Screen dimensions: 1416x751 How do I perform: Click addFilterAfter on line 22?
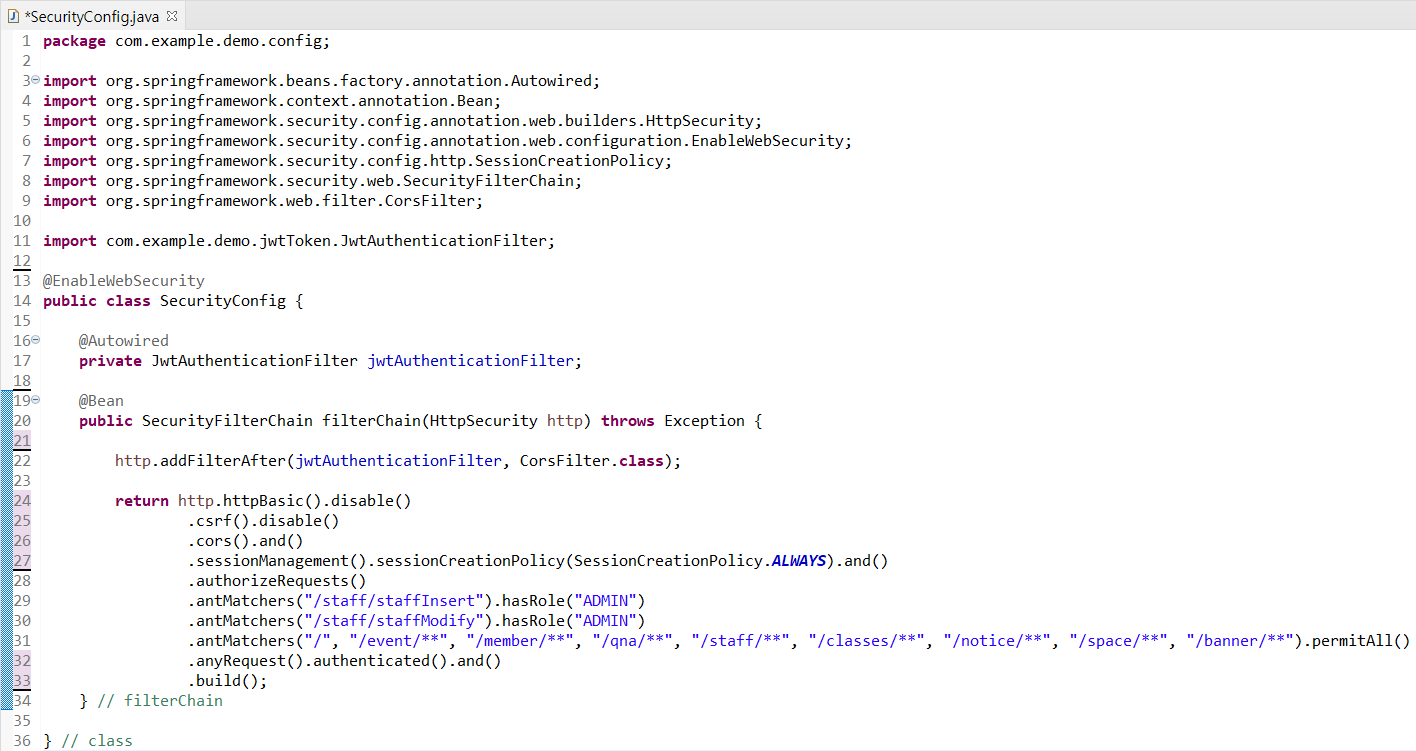pos(223,461)
